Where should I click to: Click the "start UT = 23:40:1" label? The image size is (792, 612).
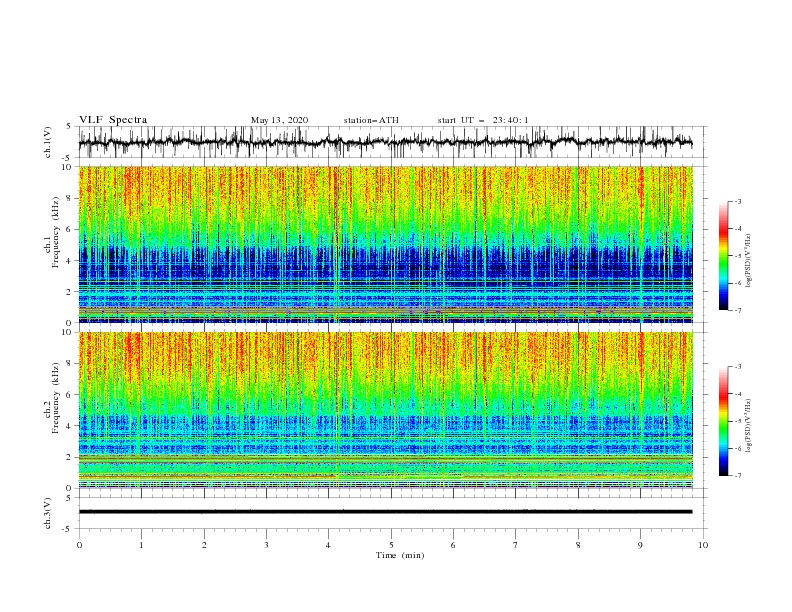[x=483, y=120]
